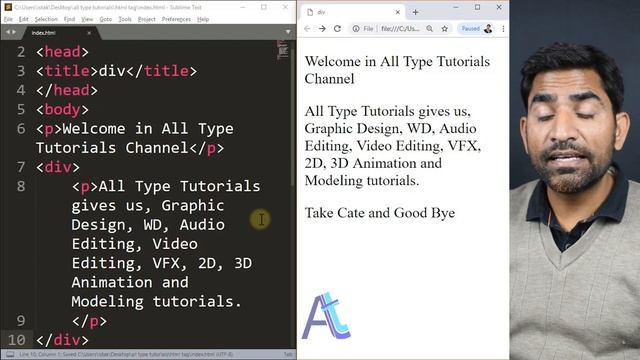Open the View menu
The height and width of the screenshot is (360, 640).
[x=87, y=19]
